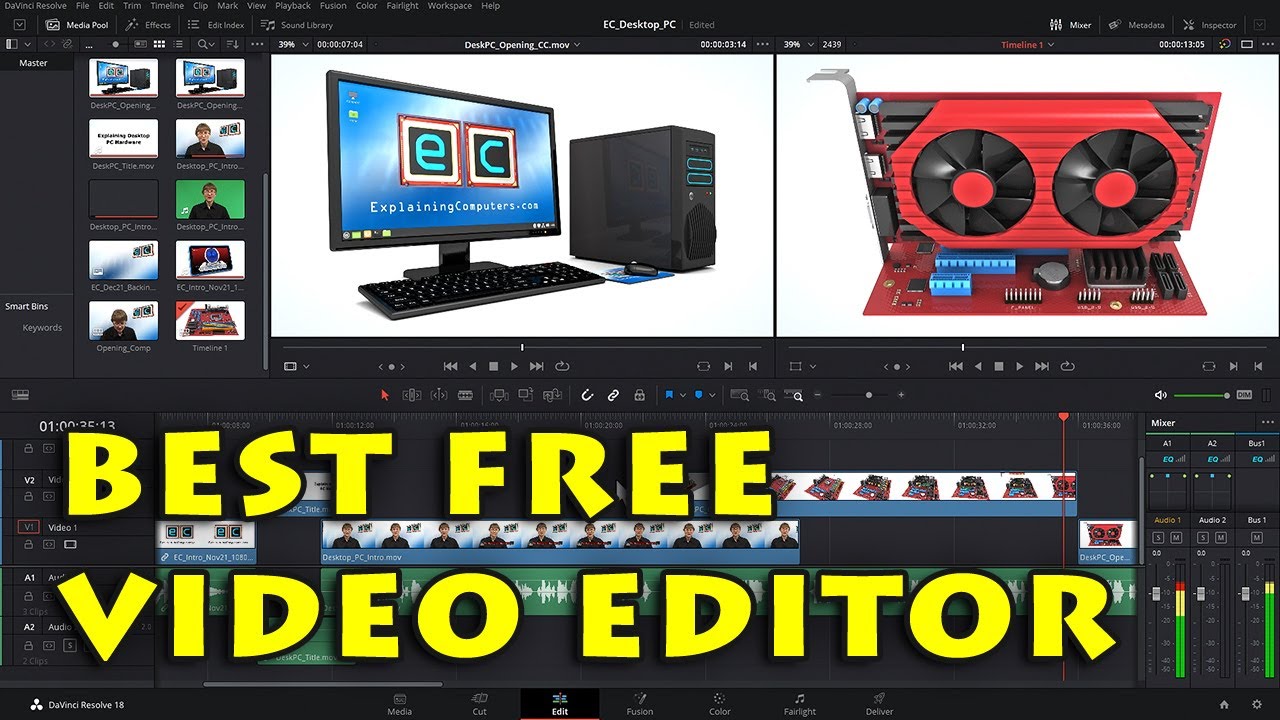1280x720 pixels.
Task: Click Stop in the timeline viewer
Action: [x=998, y=366]
